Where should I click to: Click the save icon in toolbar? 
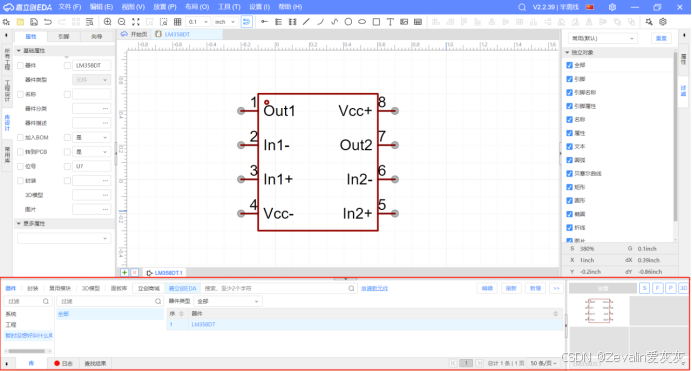(34, 22)
